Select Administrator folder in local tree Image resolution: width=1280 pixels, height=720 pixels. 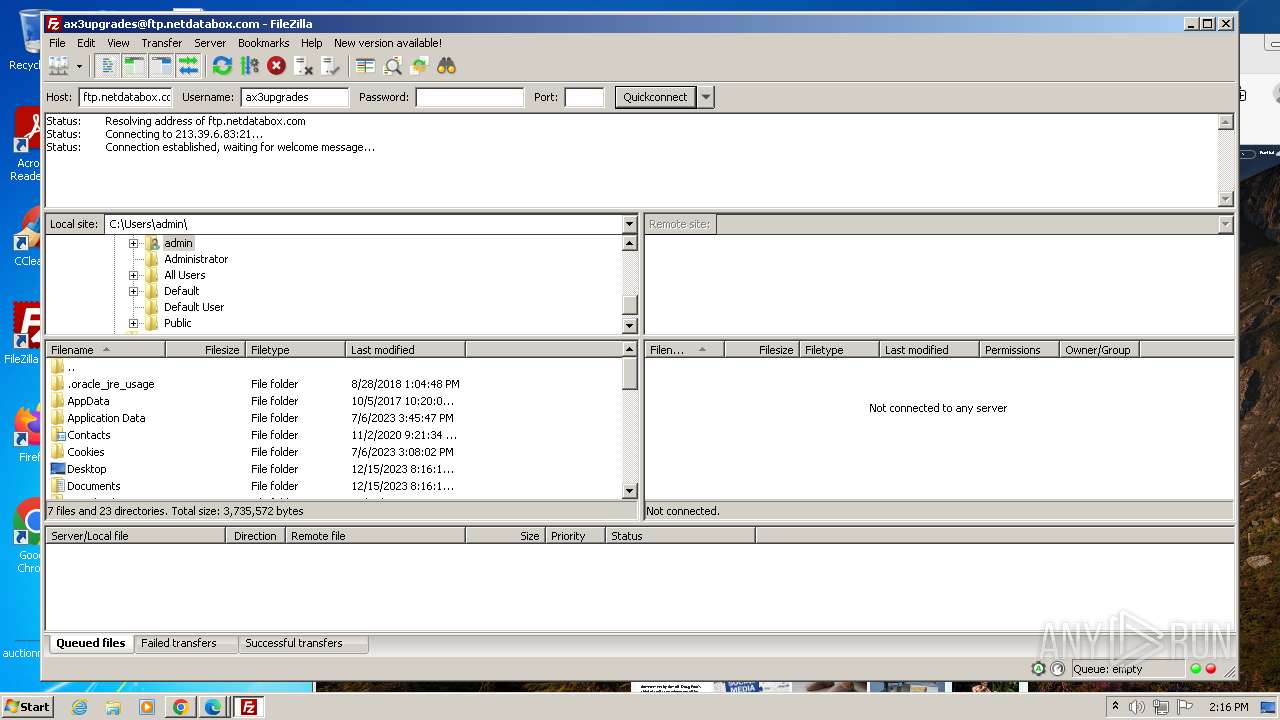(x=195, y=259)
